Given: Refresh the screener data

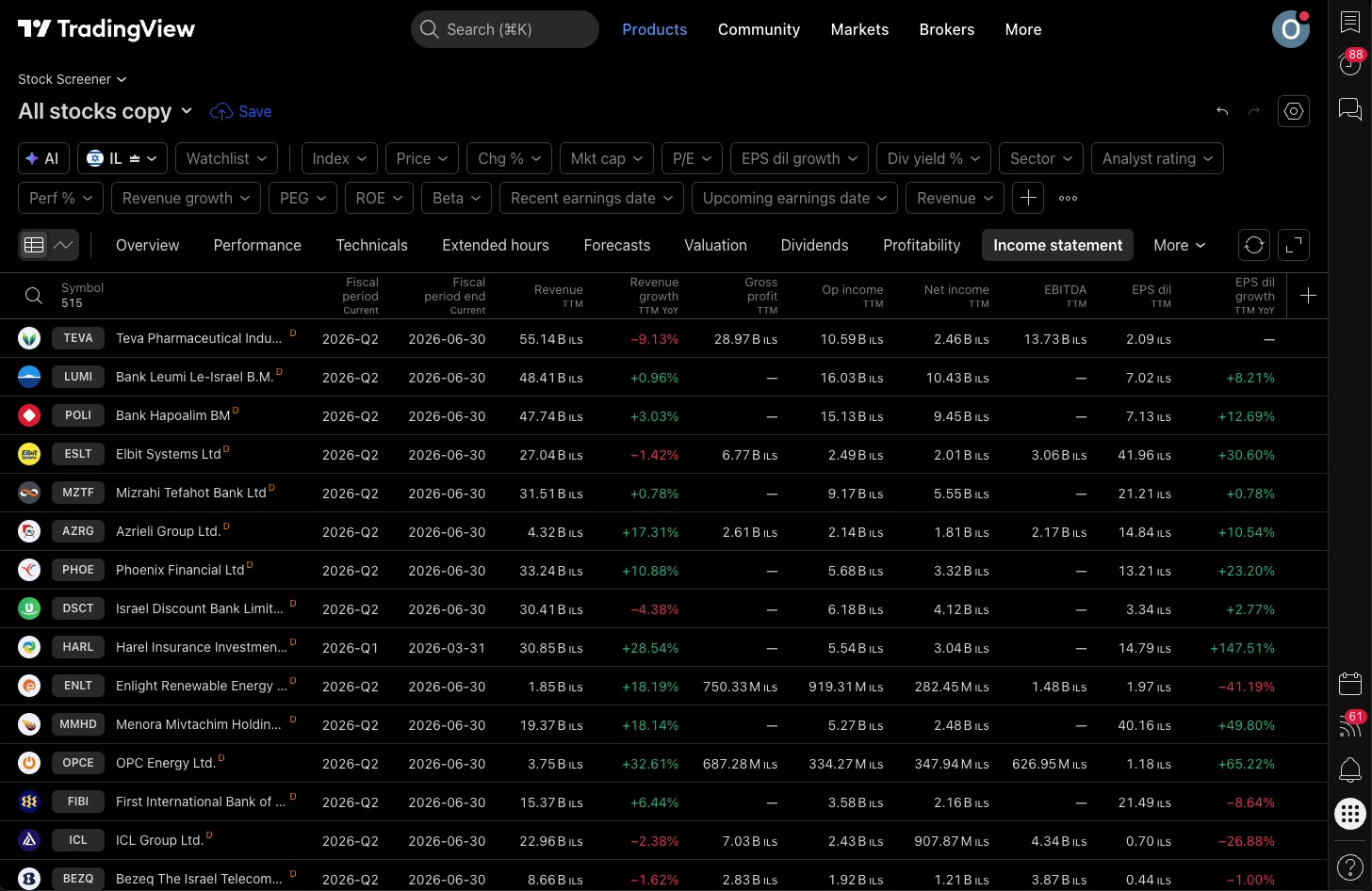Looking at the screenshot, I should pyautogui.click(x=1254, y=245).
